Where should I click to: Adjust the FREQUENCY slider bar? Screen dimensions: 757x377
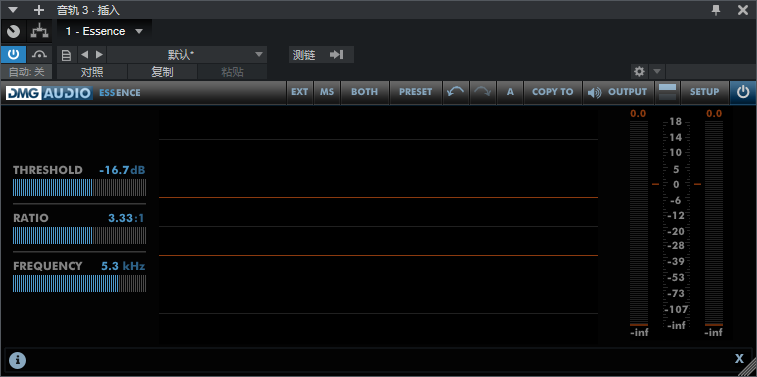click(79, 283)
